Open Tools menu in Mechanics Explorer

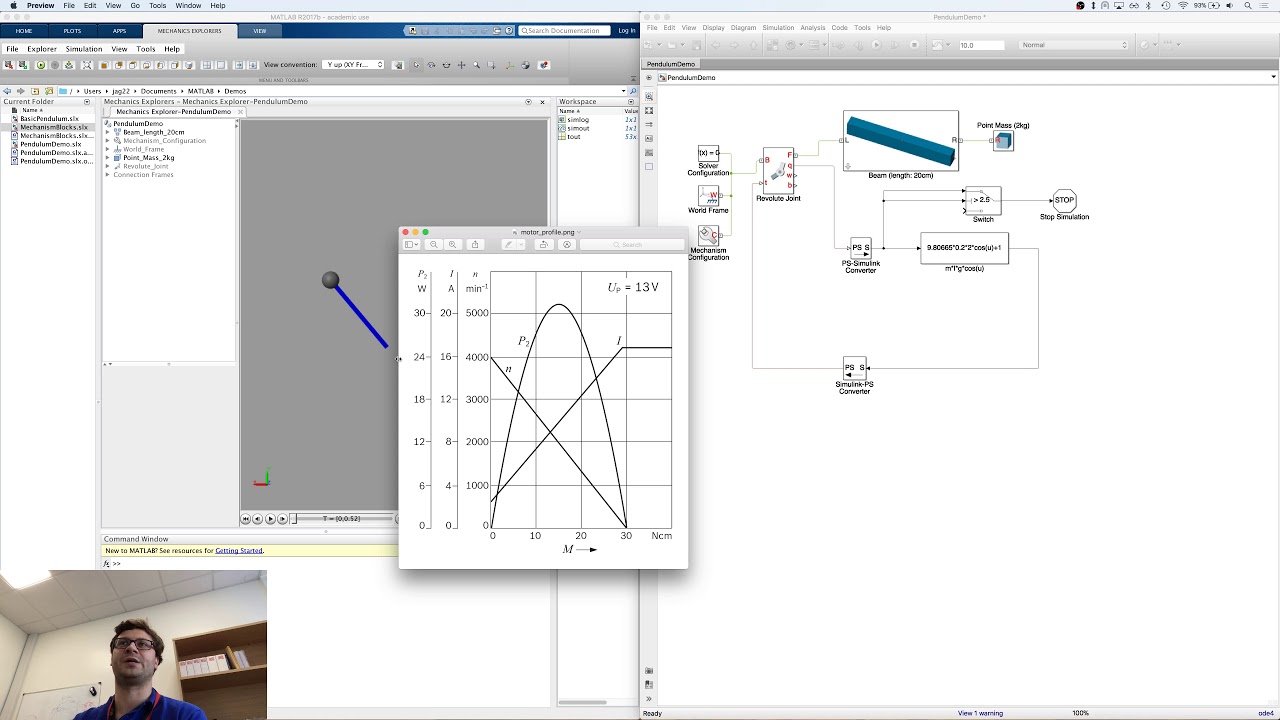click(x=146, y=49)
